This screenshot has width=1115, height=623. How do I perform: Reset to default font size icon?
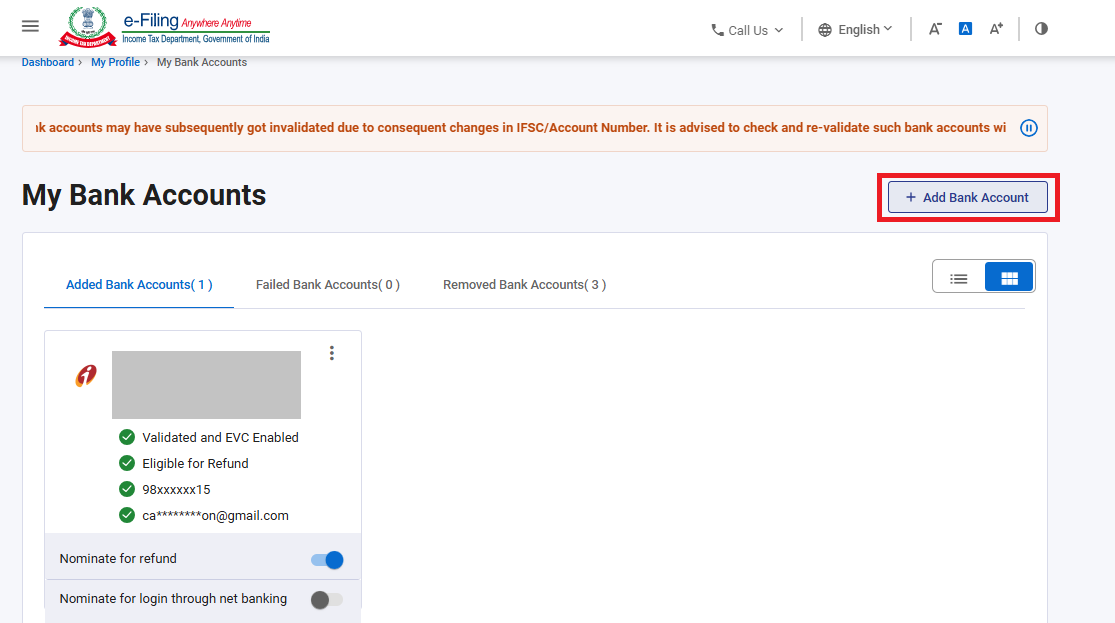965,29
